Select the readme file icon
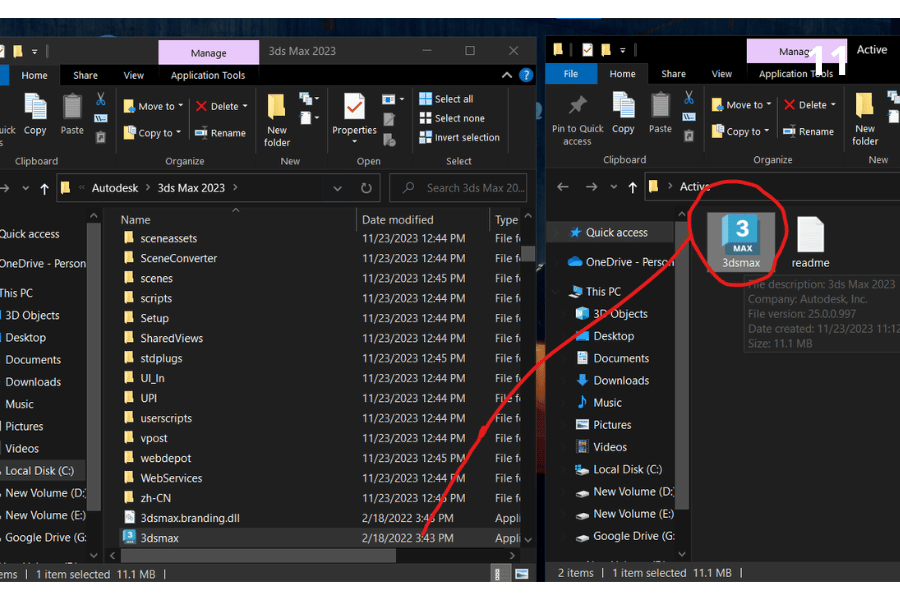 [810, 242]
